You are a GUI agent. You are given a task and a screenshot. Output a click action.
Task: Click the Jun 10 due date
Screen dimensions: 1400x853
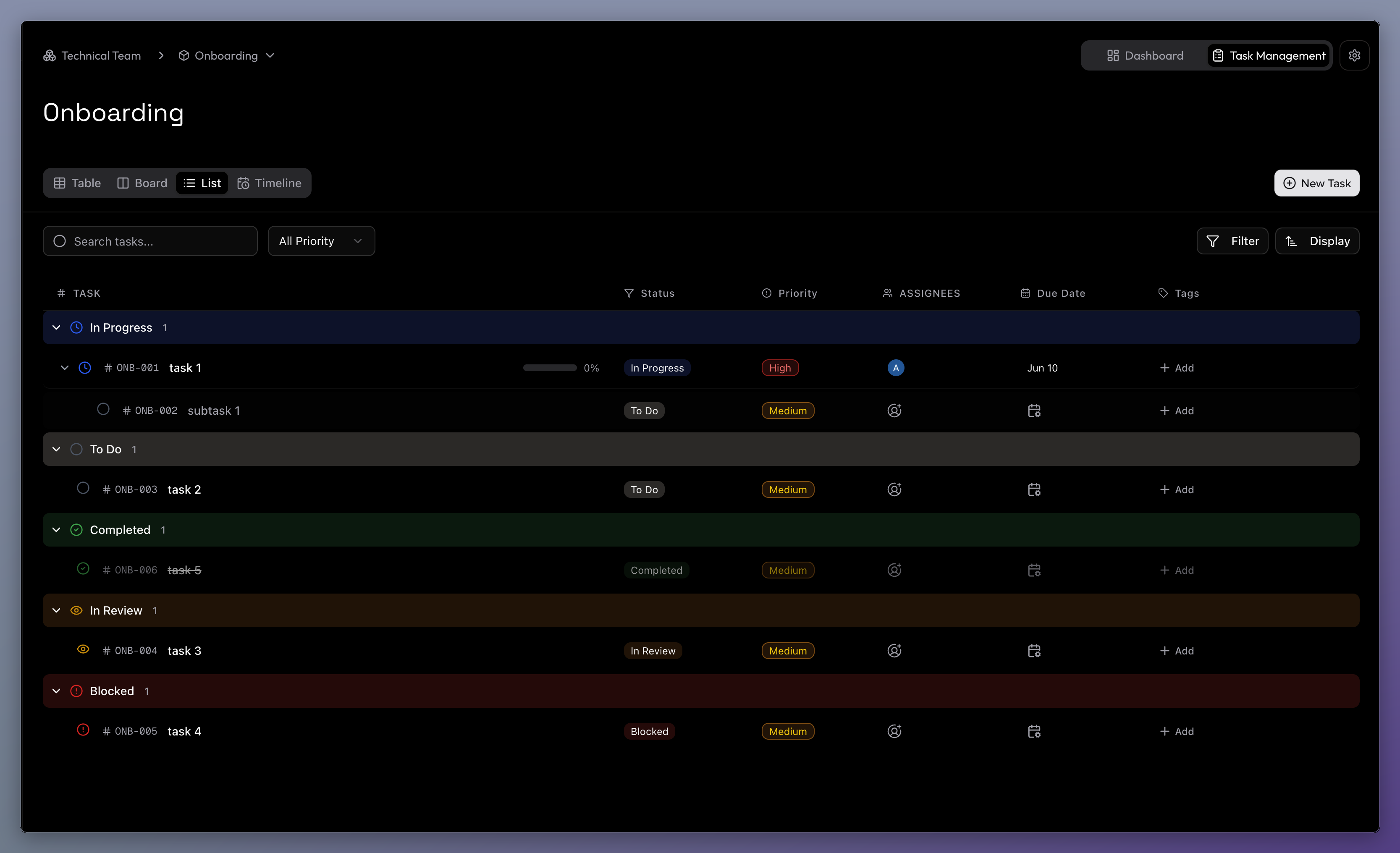pos(1042,368)
